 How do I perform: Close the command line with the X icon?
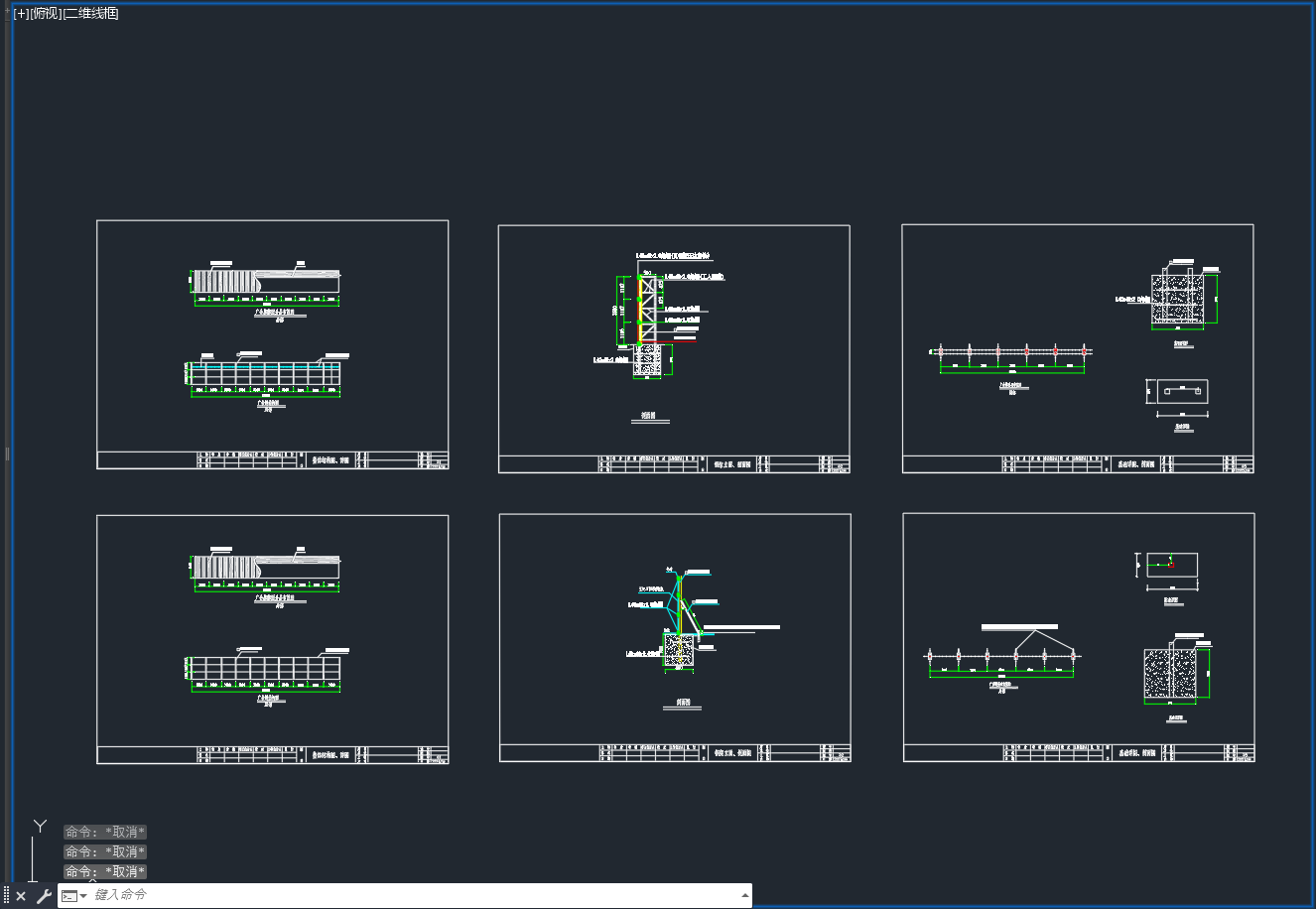[x=21, y=896]
